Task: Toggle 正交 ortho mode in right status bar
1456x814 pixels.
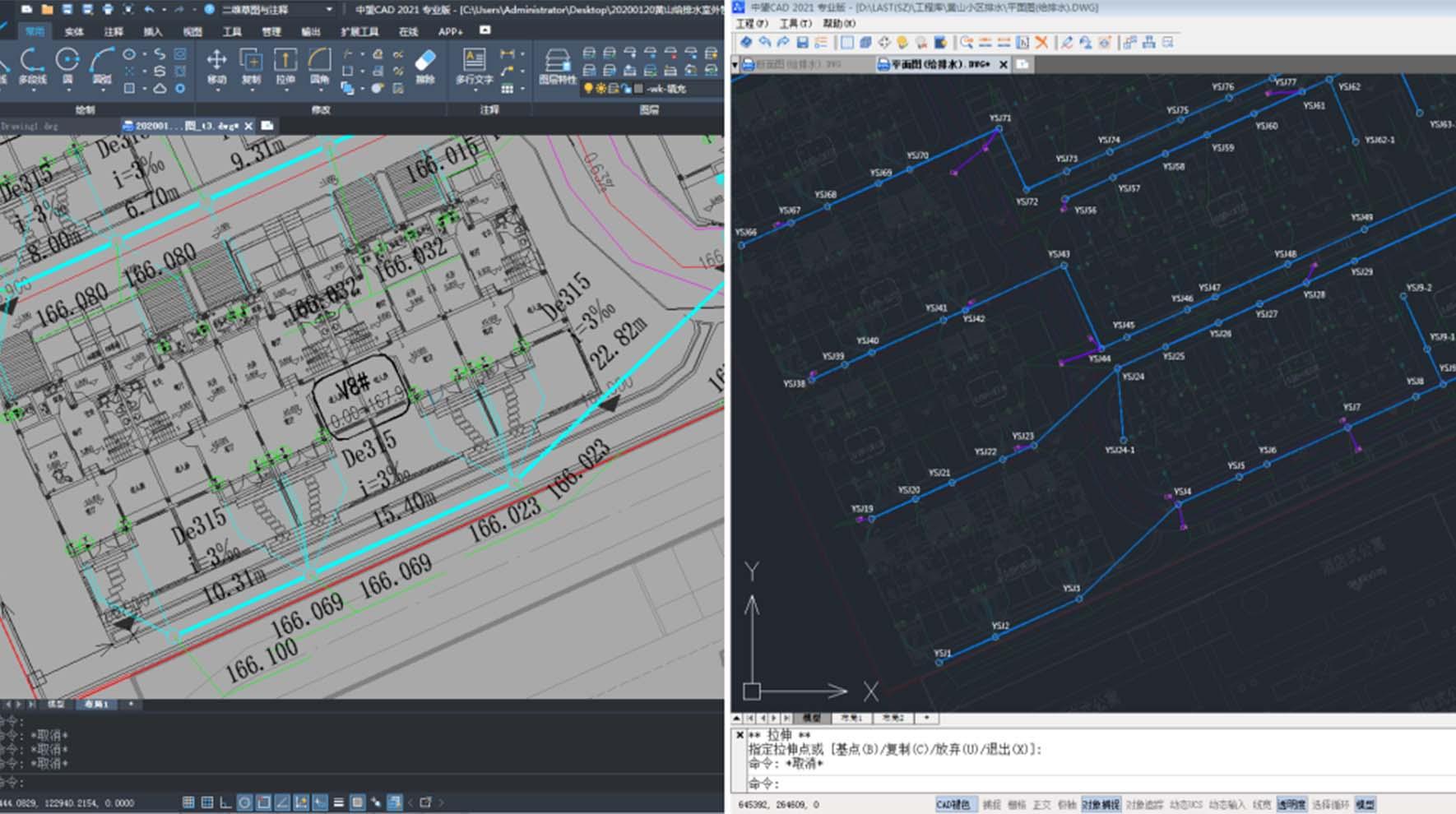Action: click(1041, 804)
